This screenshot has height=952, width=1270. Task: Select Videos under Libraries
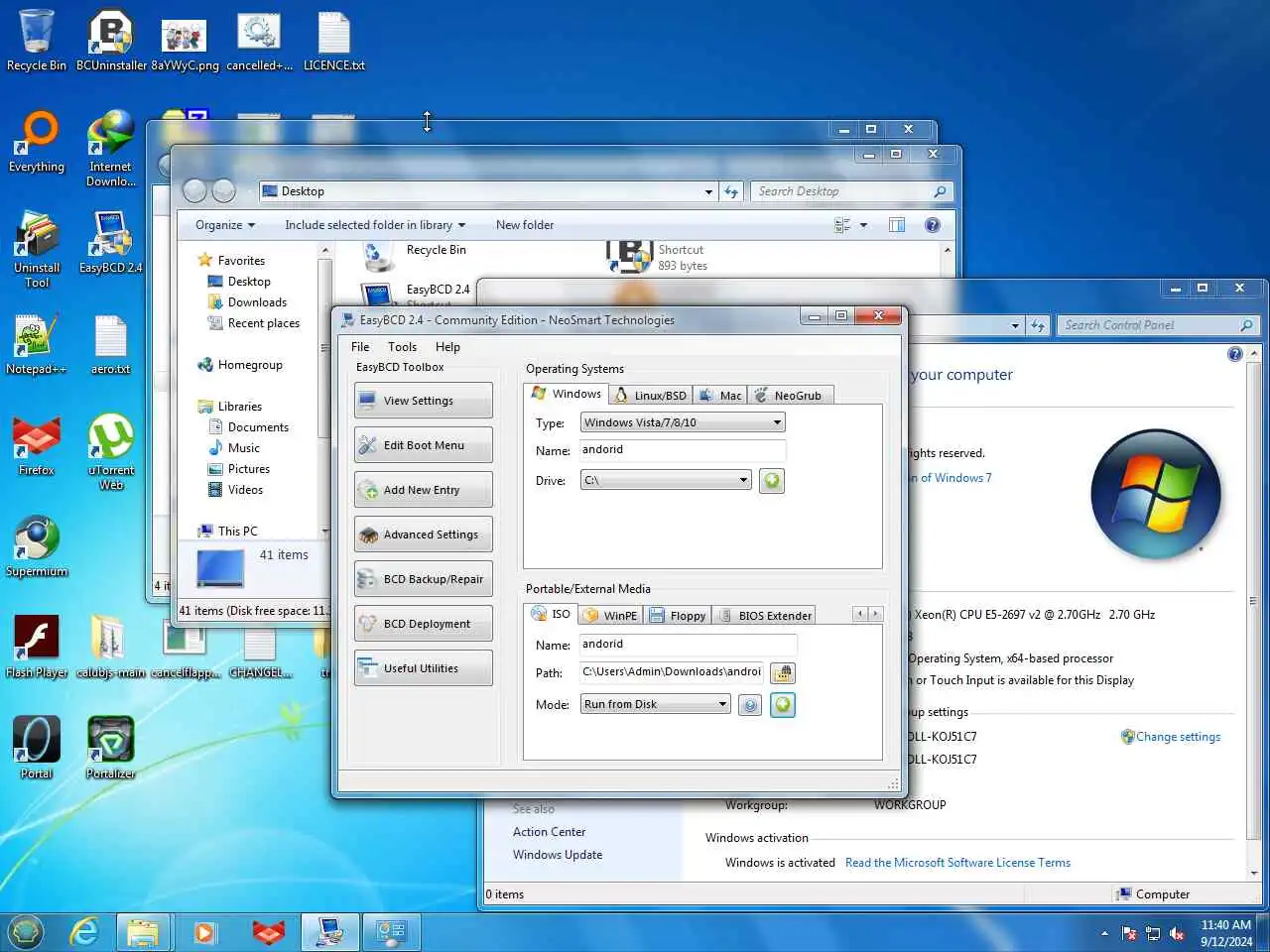tap(245, 490)
